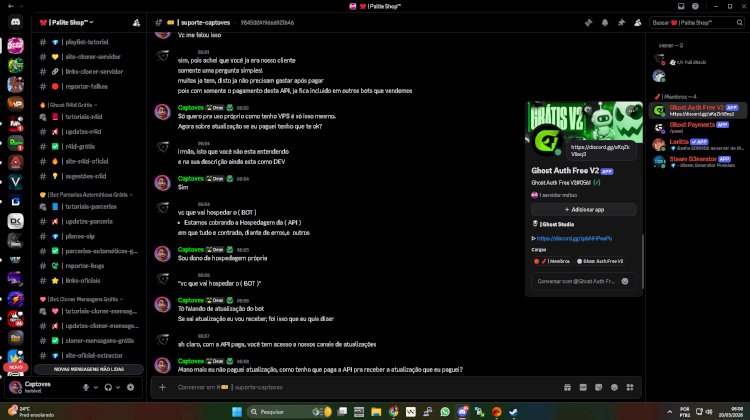The height and width of the screenshot is (420, 750).
Task: Toggle headphone deafen
Action: [108, 387]
